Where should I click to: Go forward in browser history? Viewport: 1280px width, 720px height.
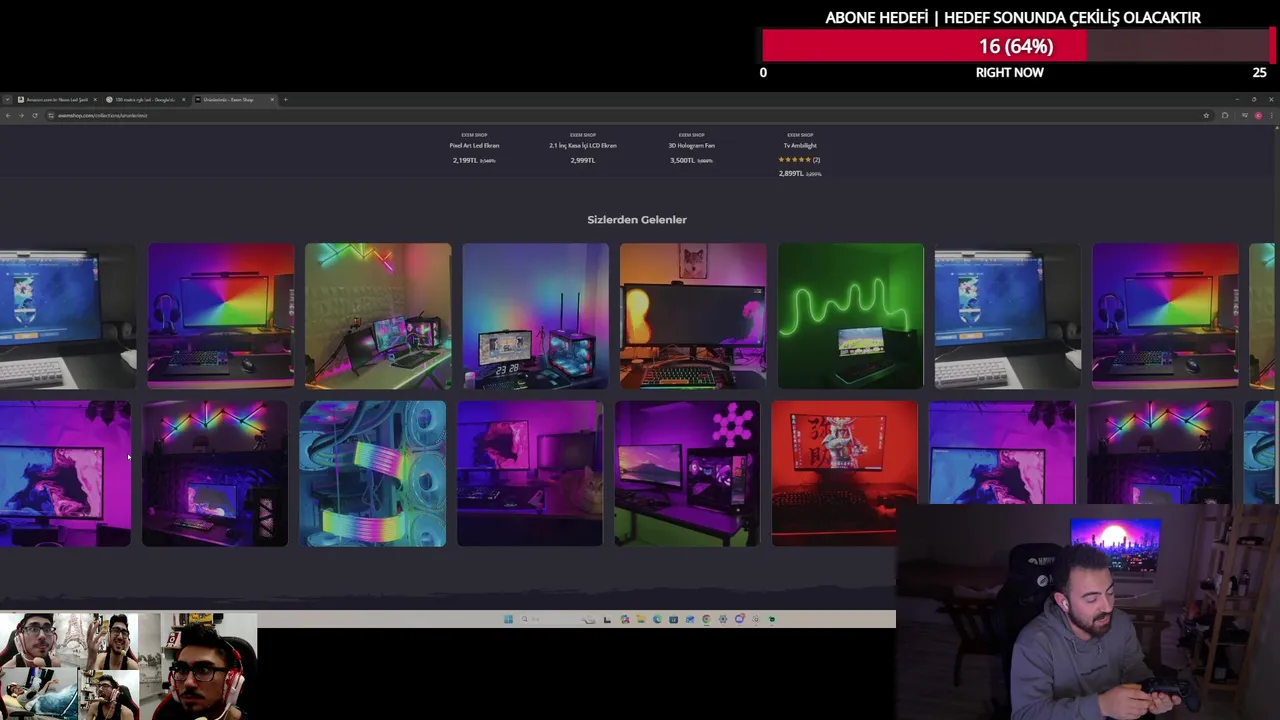pyautogui.click(x=21, y=115)
